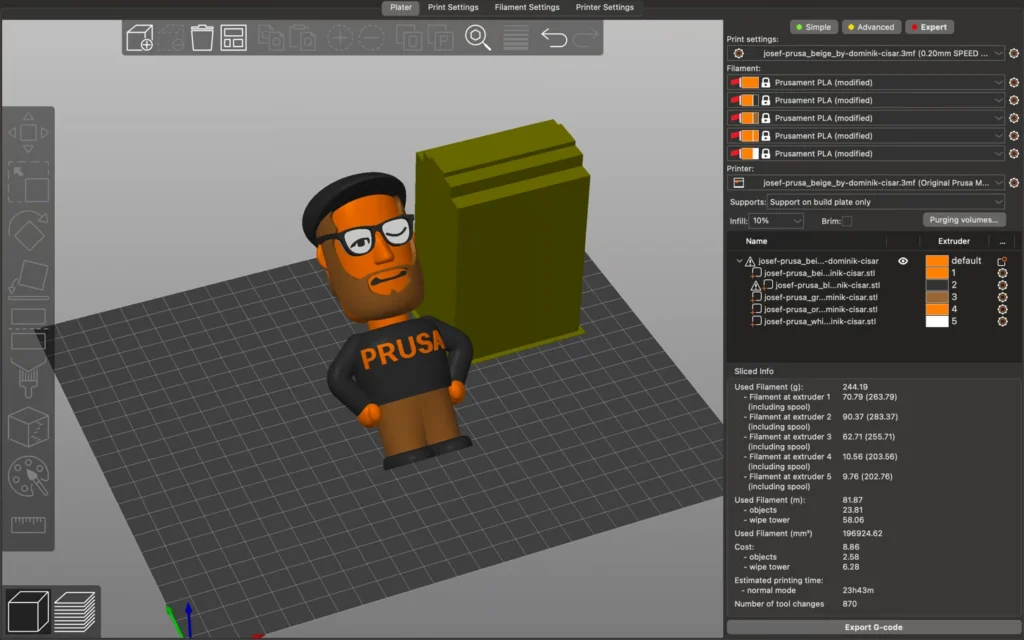Switch to the Print Settings tab
The image size is (1024, 640).
tap(453, 7)
